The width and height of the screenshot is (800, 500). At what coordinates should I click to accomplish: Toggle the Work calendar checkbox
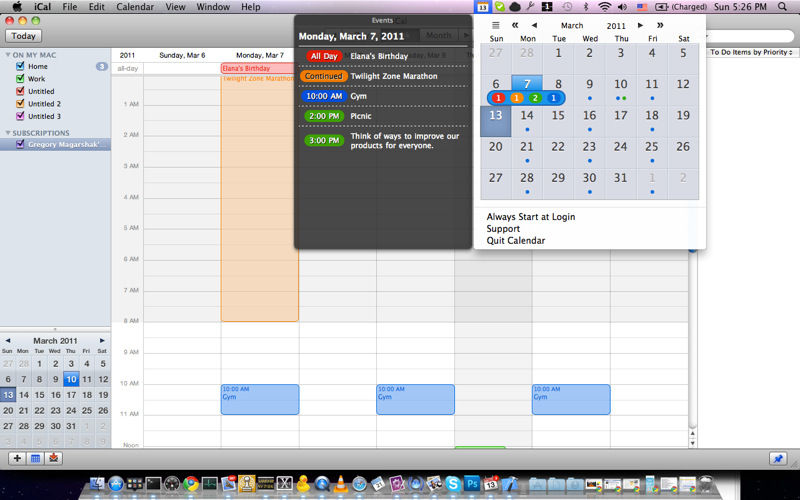click(x=20, y=79)
